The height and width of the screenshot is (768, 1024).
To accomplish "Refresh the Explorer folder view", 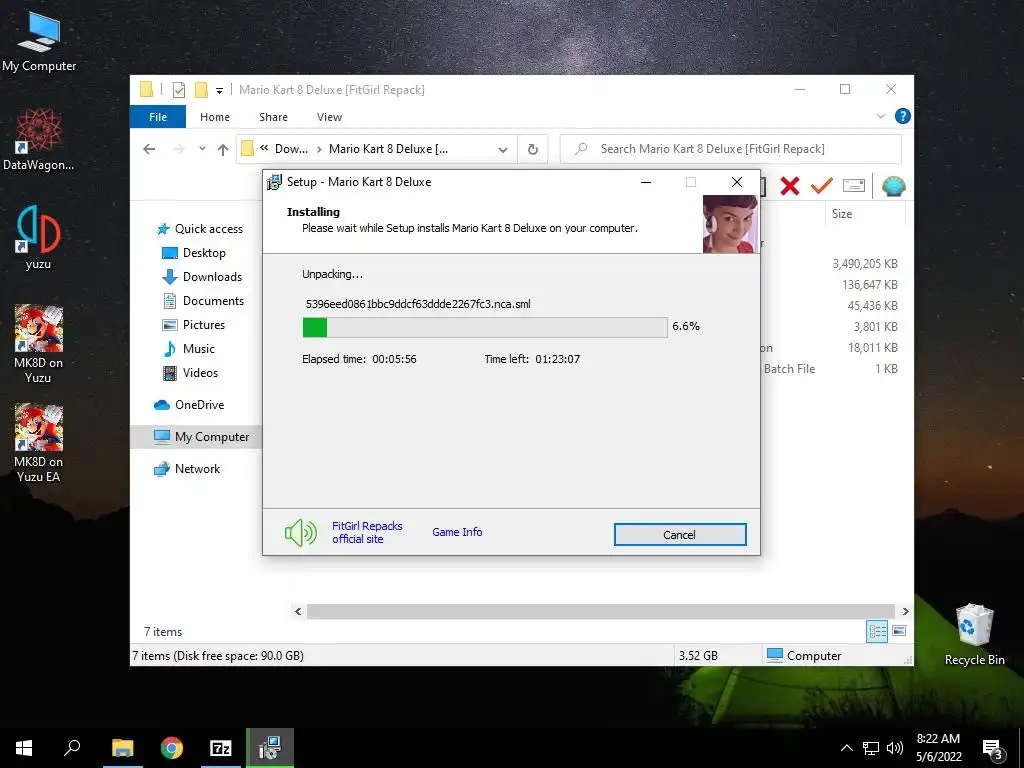I will pyautogui.click(x=533, y=150).
